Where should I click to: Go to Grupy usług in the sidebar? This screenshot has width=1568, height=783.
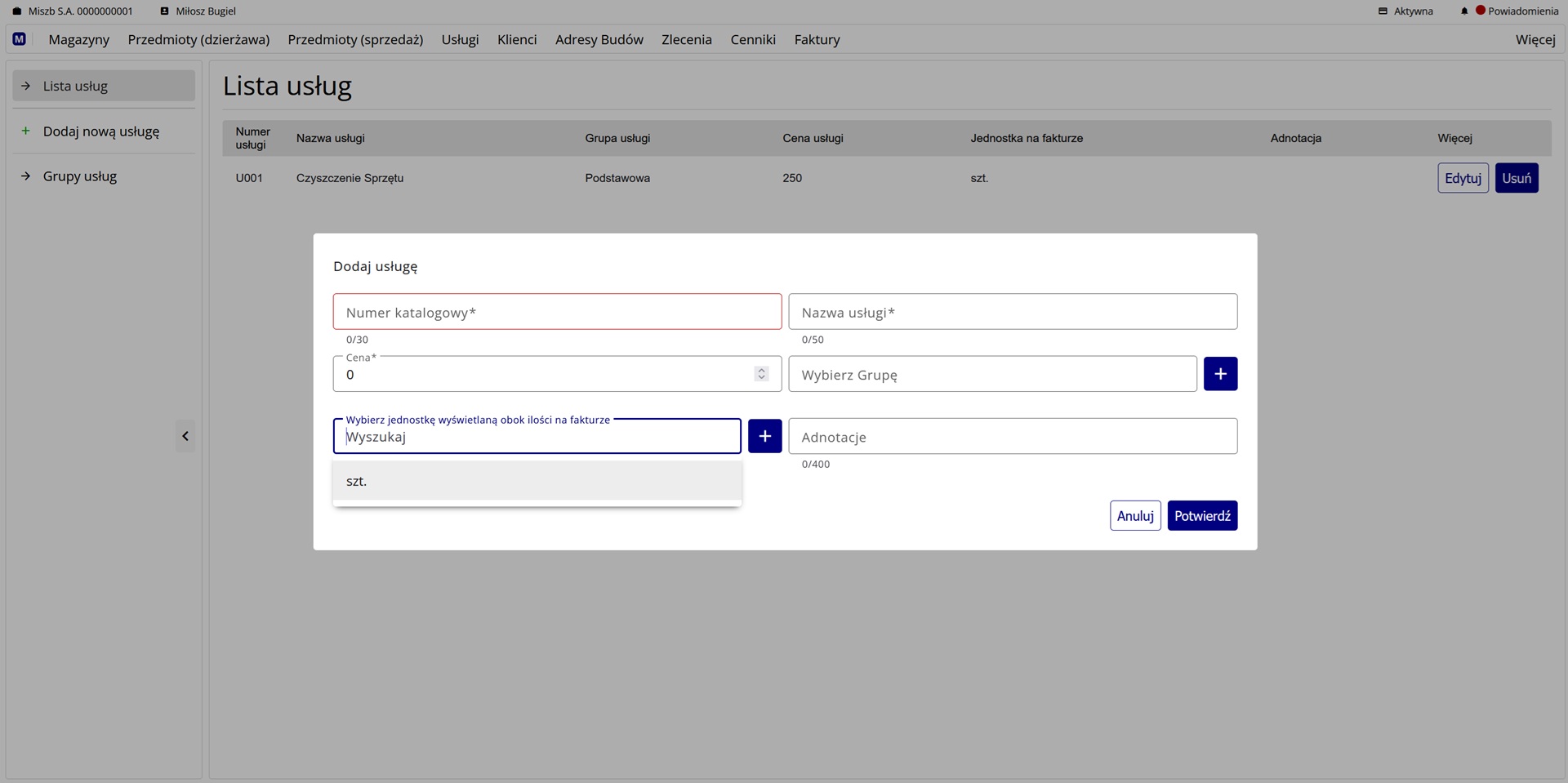pyautogui.click(x=80, y=176)
